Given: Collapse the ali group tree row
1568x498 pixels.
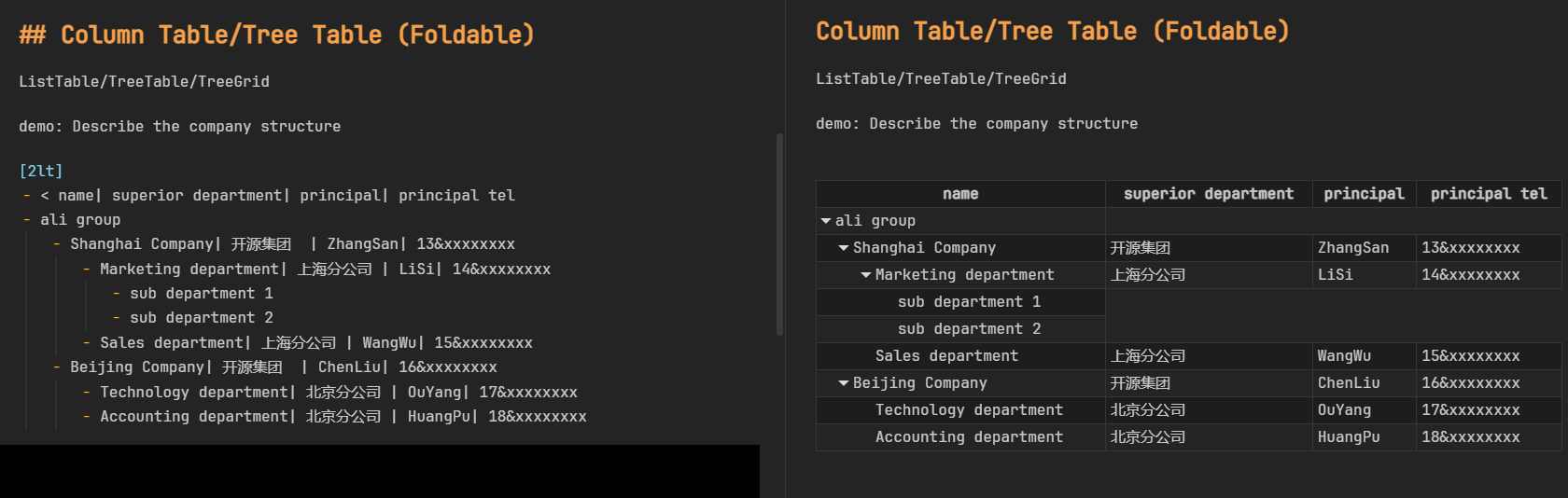Looking at the screenshot, I should (x=826, y=221).
